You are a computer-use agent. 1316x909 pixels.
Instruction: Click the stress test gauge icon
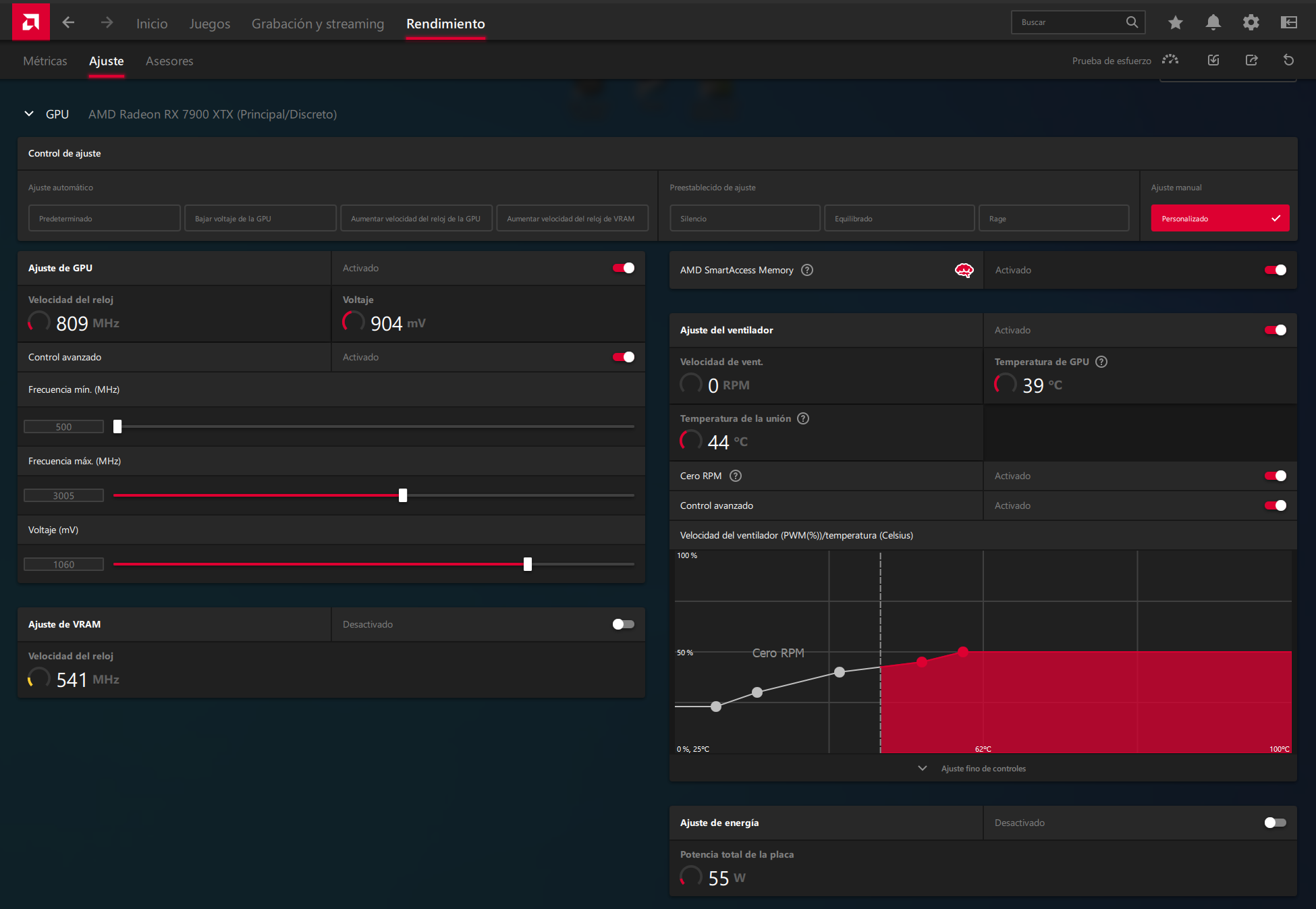click(x=1170, y=60)
